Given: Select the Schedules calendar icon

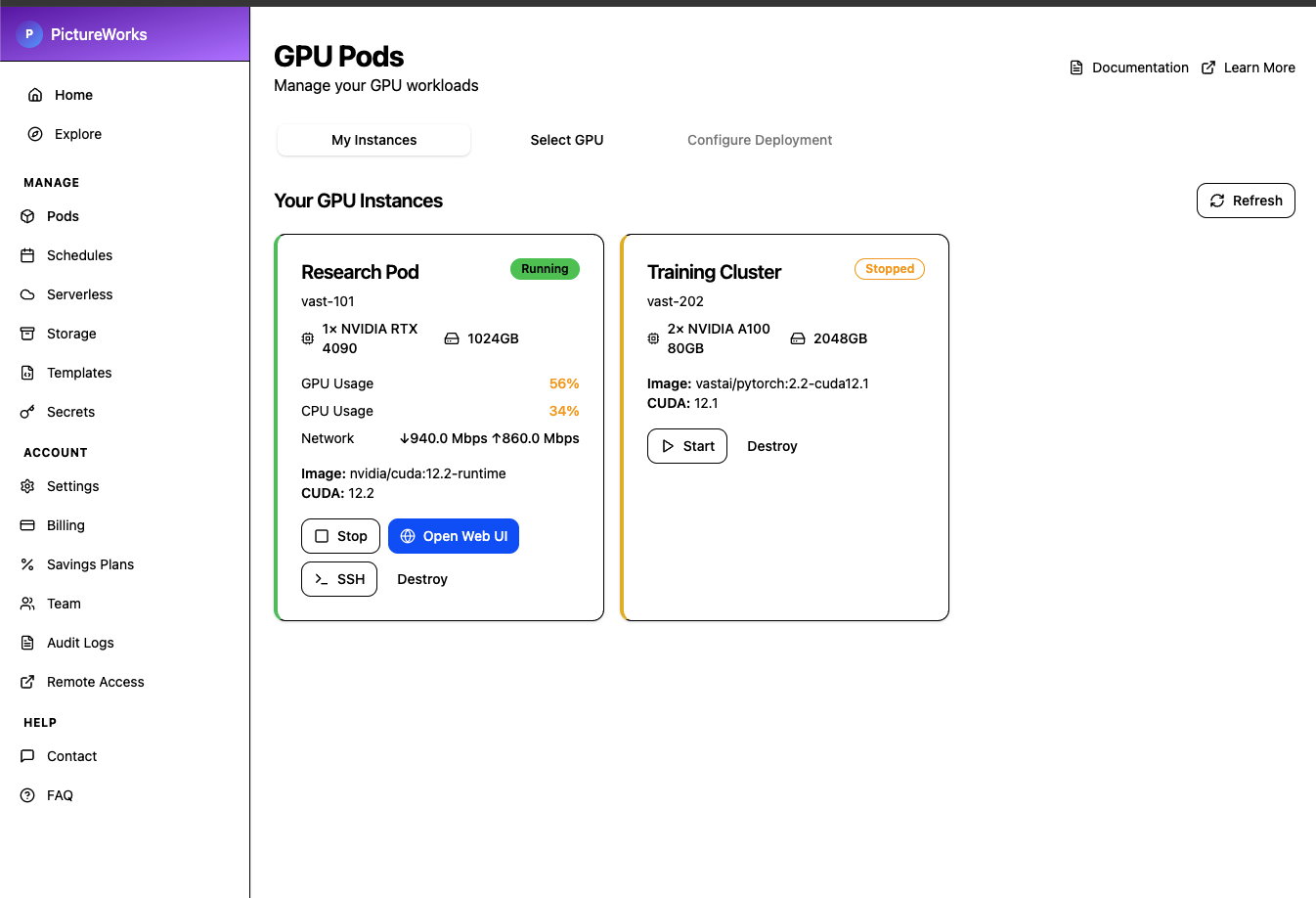Looking at the screenshot, I should pyautogui.click(x=27, y=255).
